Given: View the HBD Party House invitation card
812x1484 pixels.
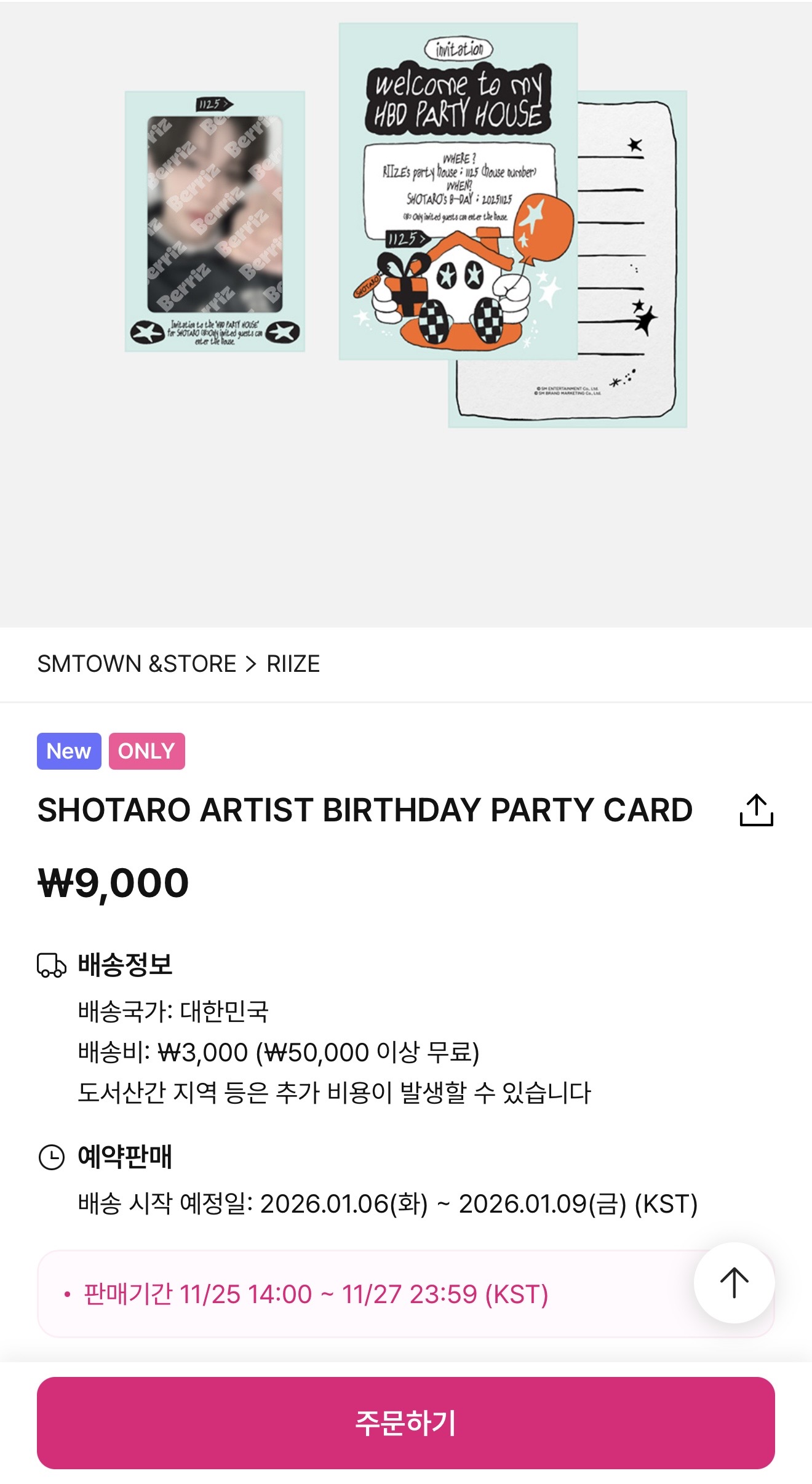Looking at the screenshot, I should coord(458,191).
